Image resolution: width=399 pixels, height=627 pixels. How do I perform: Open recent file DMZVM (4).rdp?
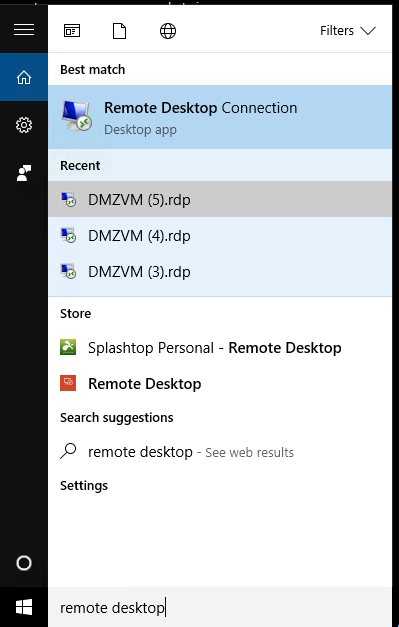point(220,235)
